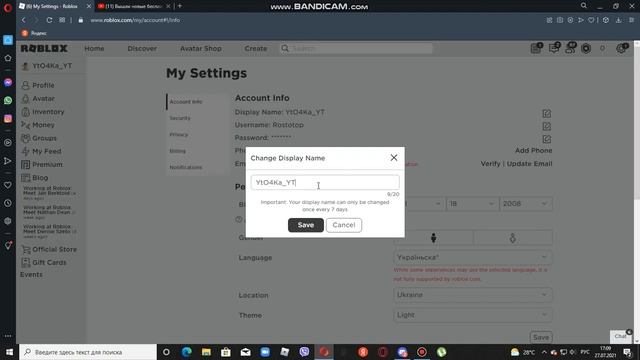Screen dimensions: 640x360
Task: Click the Roblox logo
Action: pyautogui.click(x=44, y=49)
